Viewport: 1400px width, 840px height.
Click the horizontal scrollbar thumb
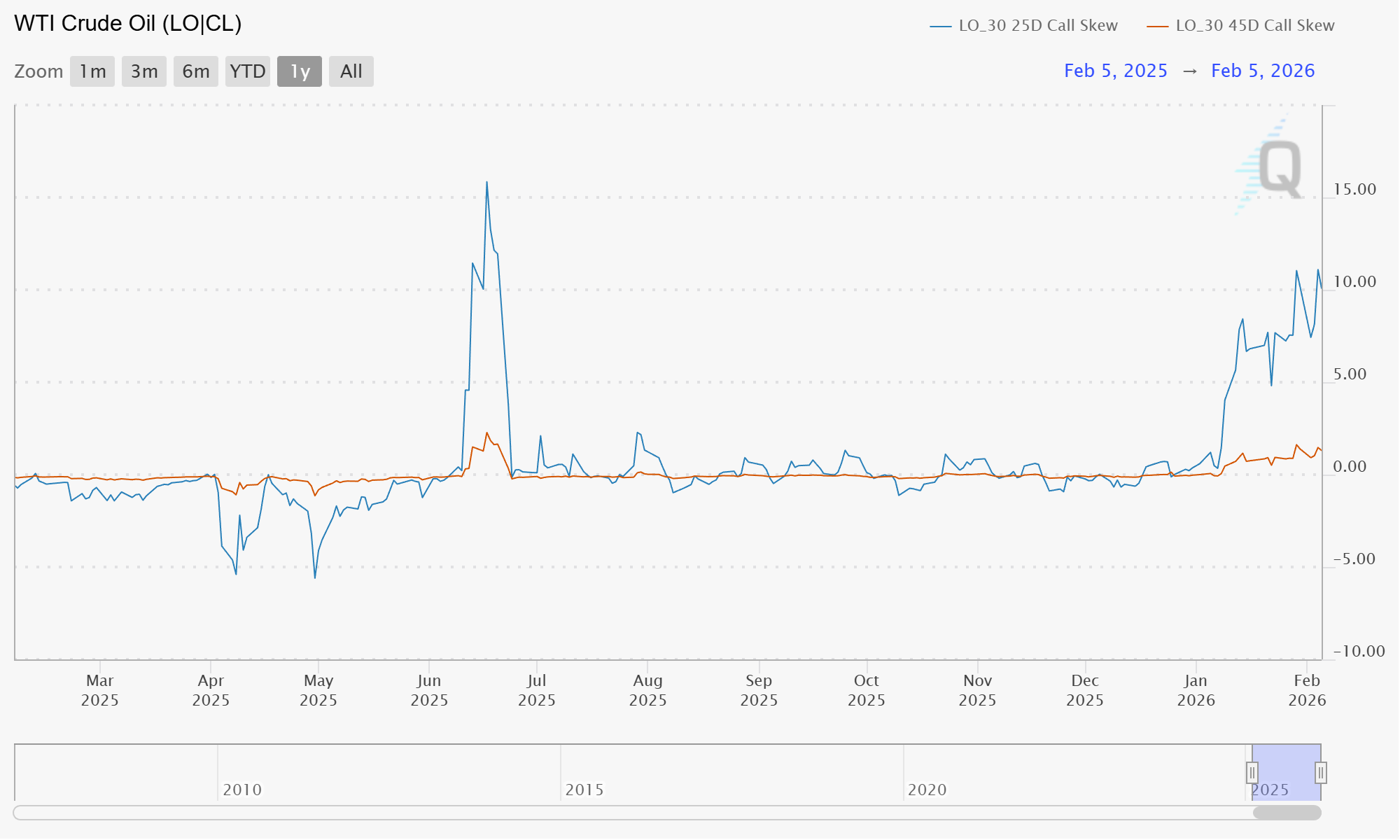click(1287, 813)
